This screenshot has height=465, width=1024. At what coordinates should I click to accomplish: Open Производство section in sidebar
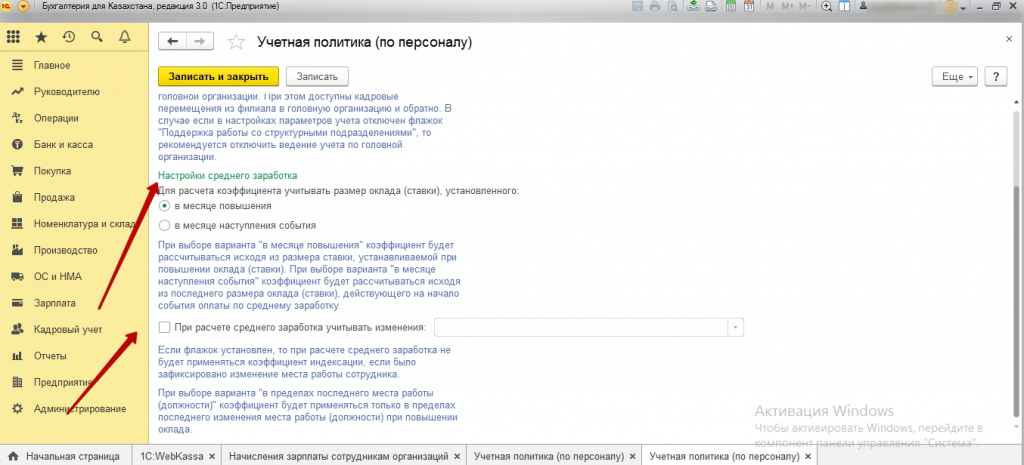[x=74, y=250]
